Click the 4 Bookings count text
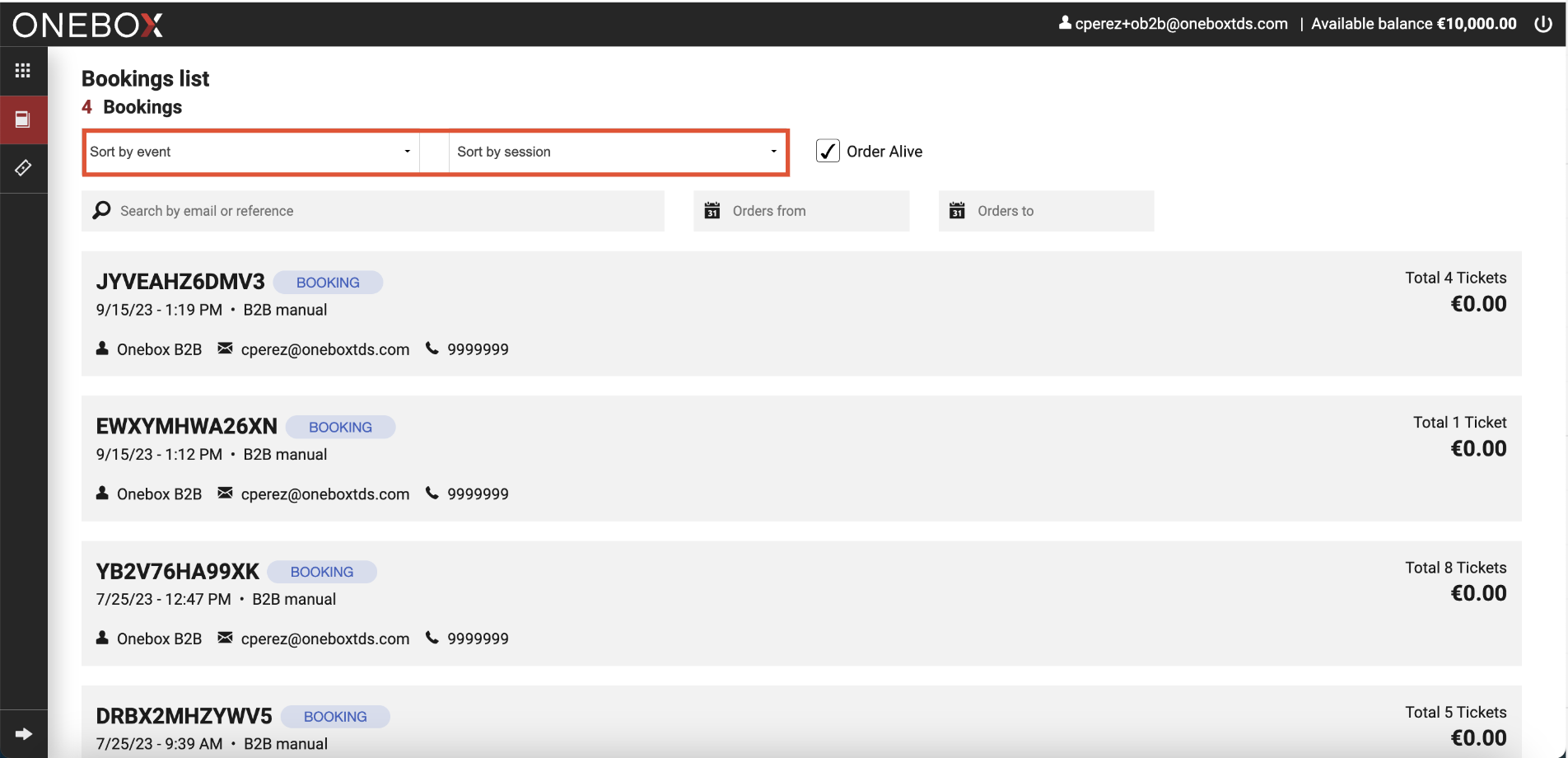 132,107
